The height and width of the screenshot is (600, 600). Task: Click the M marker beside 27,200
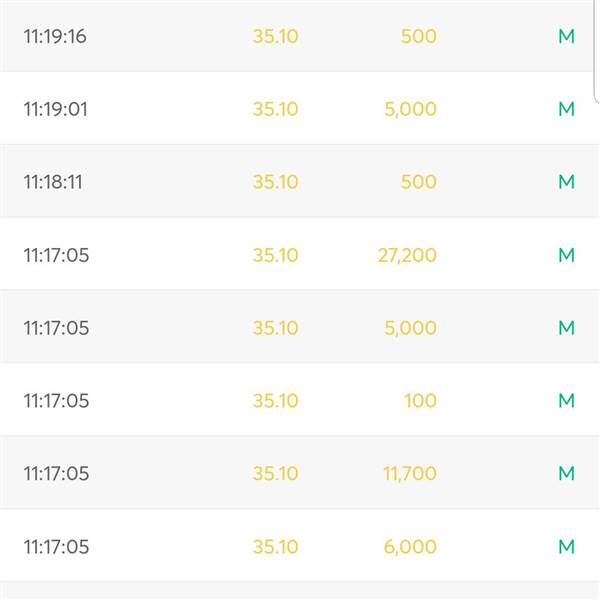[x=567, y=255]
